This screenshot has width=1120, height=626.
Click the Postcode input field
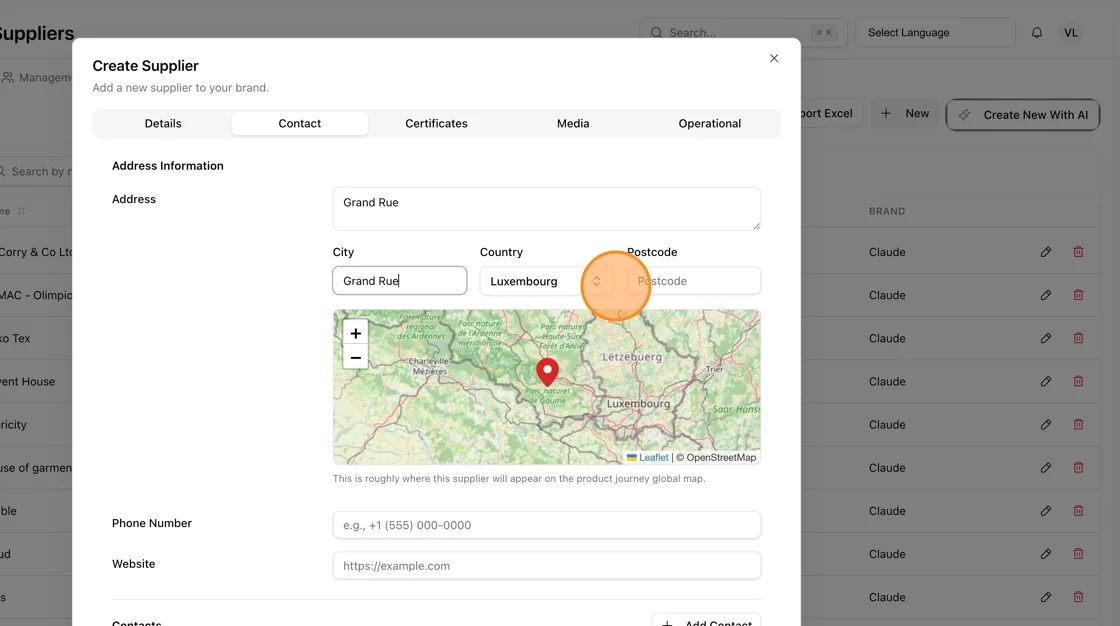pyautogui.click(x=694, y=281)
